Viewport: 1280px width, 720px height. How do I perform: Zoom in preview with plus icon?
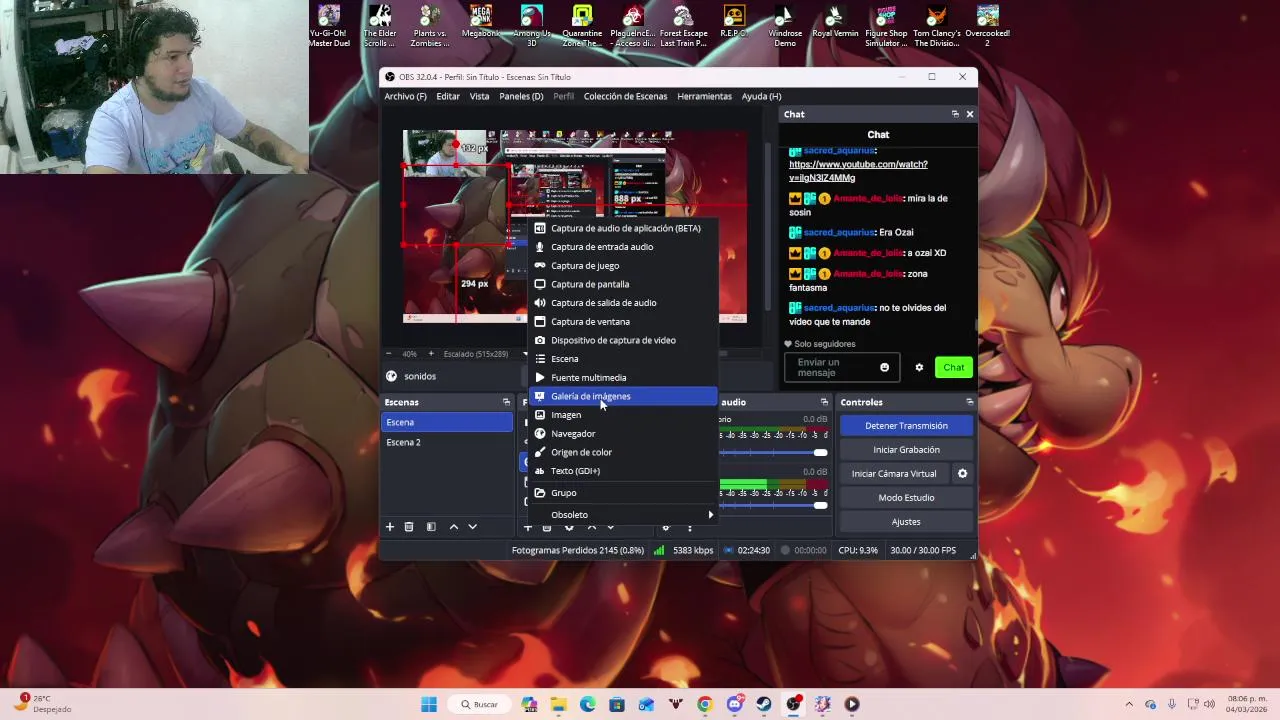pos(431,354)
